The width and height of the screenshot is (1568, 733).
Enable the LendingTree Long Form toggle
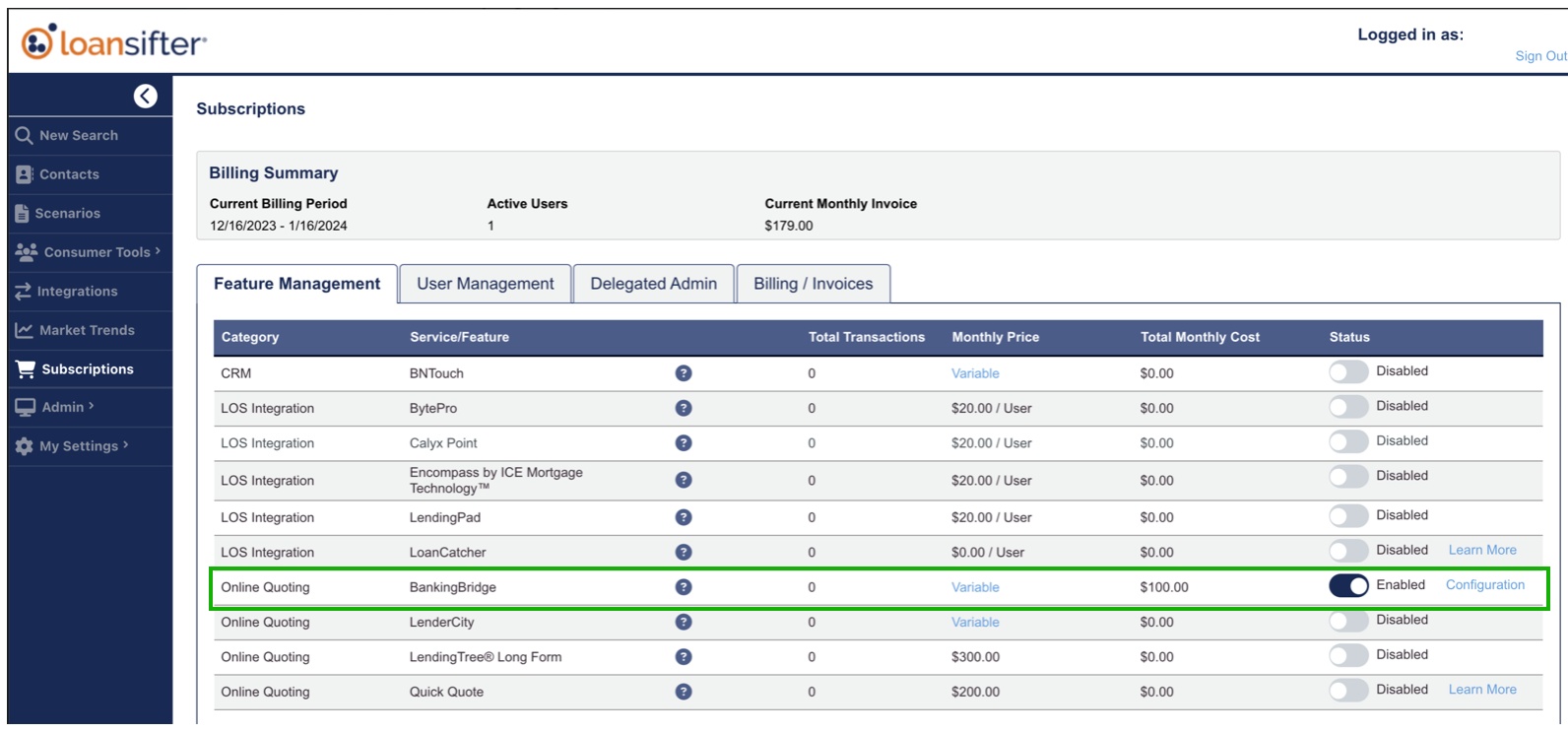(x=1348, y=655)
